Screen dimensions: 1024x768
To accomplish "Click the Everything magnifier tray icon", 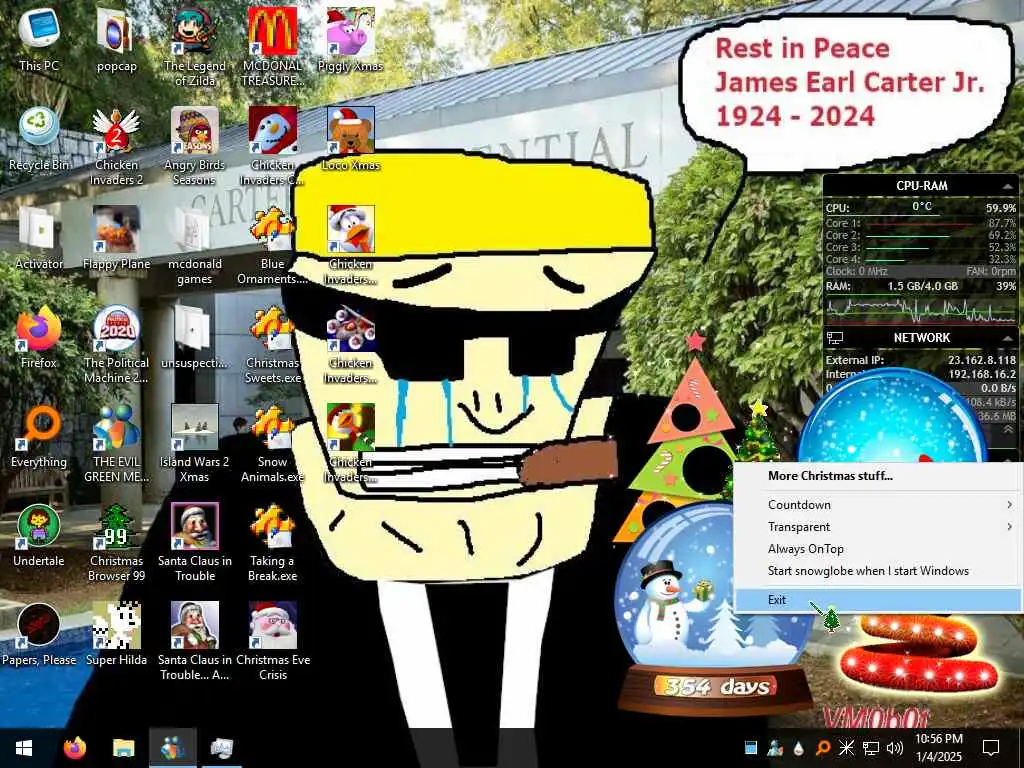I will click(823, 748).
